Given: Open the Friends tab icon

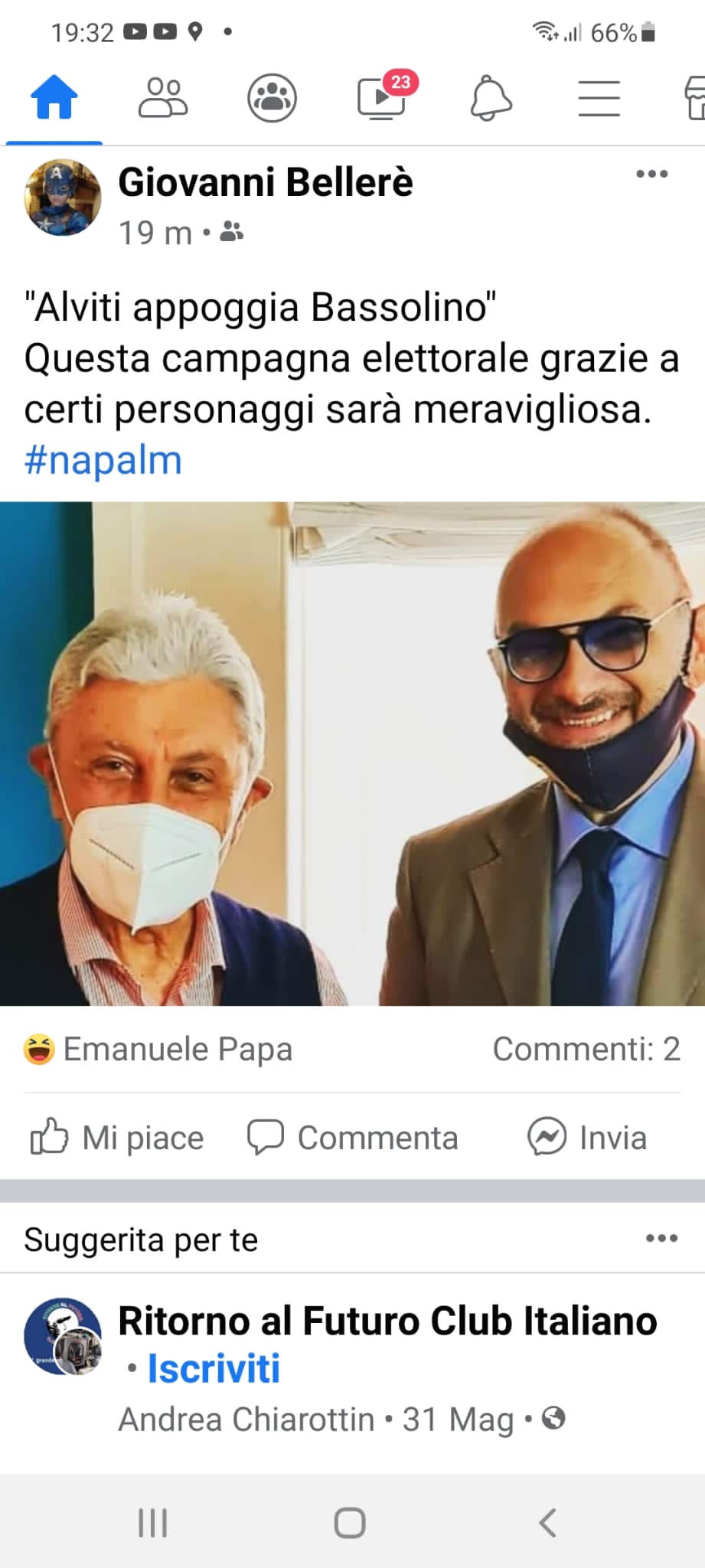Looking at the screenshot, I should click(x=162, y=98).
